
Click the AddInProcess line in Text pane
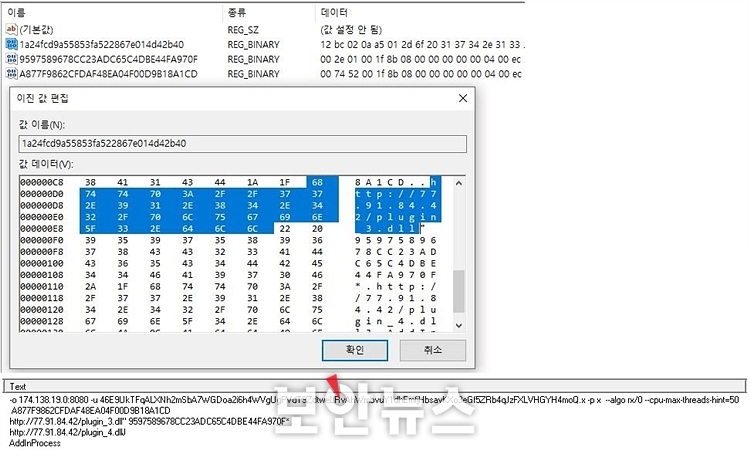coord(36,442)
